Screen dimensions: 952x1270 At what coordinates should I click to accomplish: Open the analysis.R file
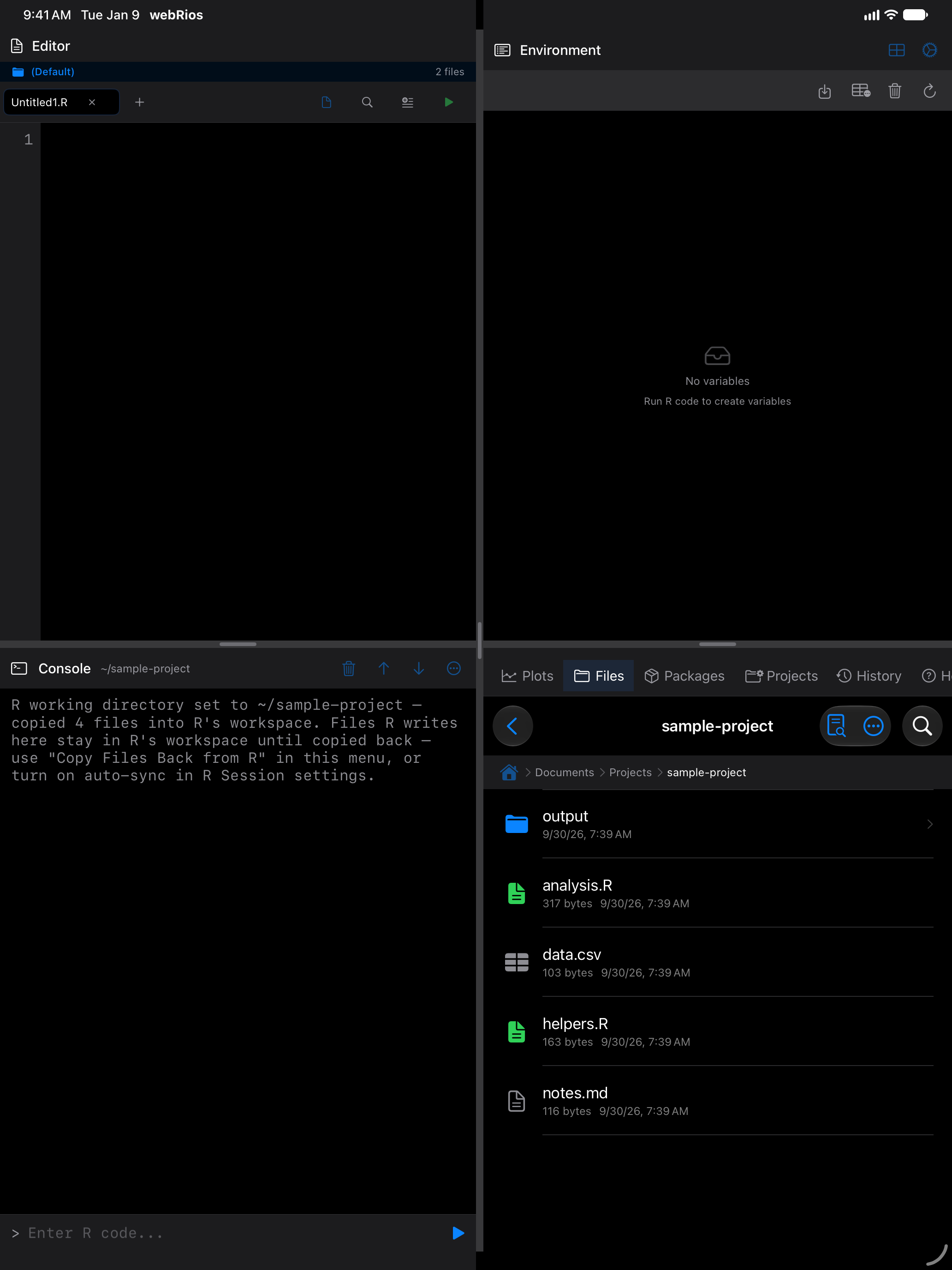(x=717, y=893)
